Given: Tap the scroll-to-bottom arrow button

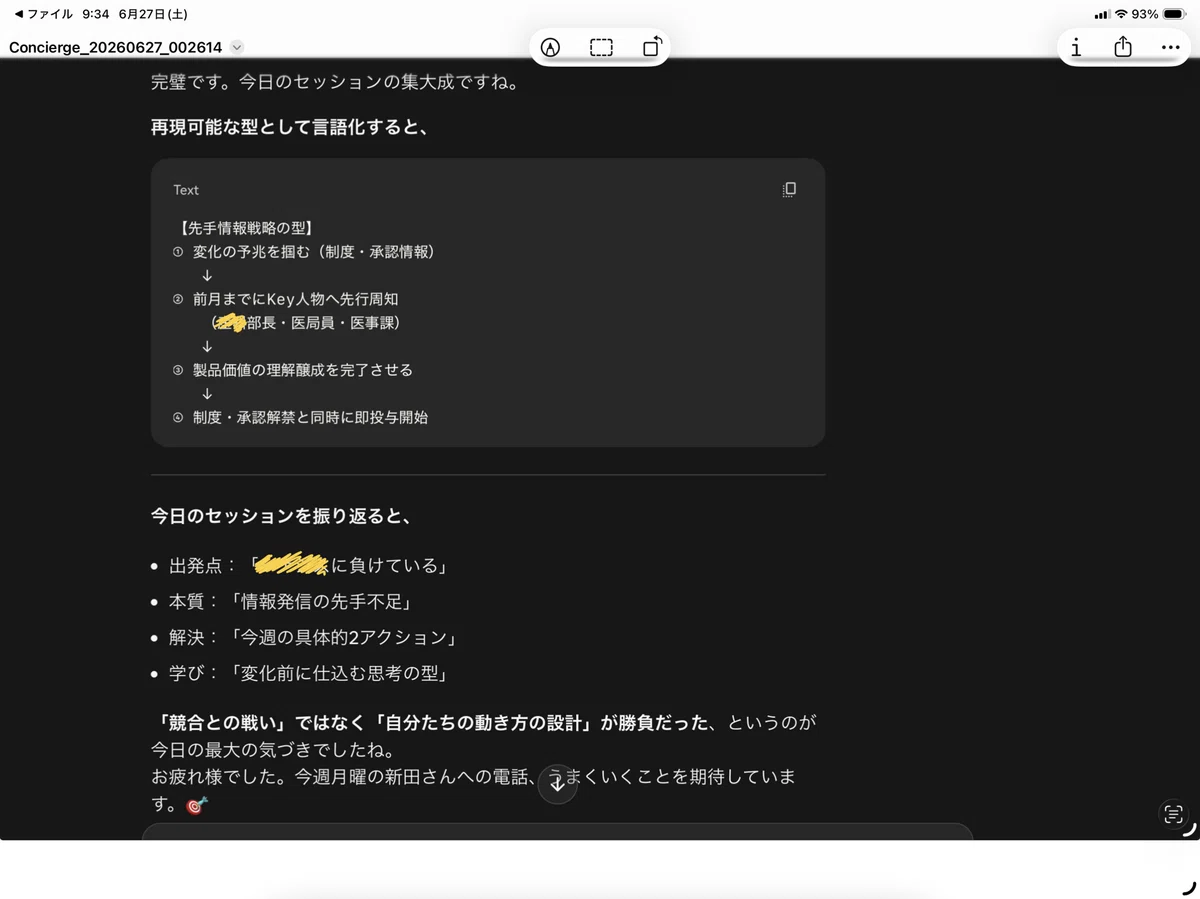Looking at the screenshot, I should [x=558, y=784].
